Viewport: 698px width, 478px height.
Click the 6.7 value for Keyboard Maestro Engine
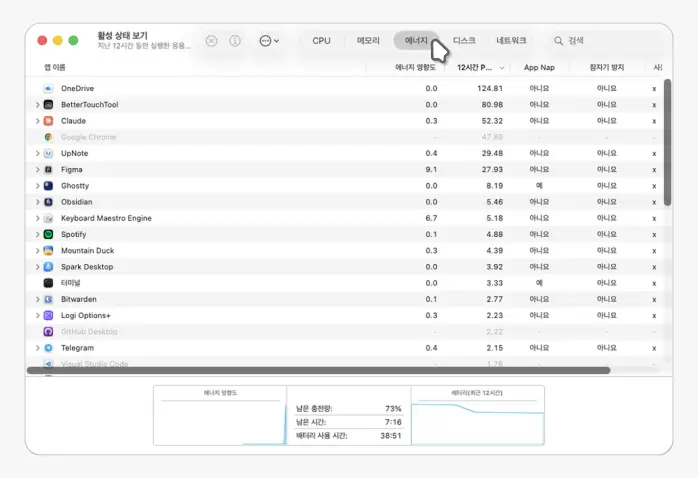431,218
